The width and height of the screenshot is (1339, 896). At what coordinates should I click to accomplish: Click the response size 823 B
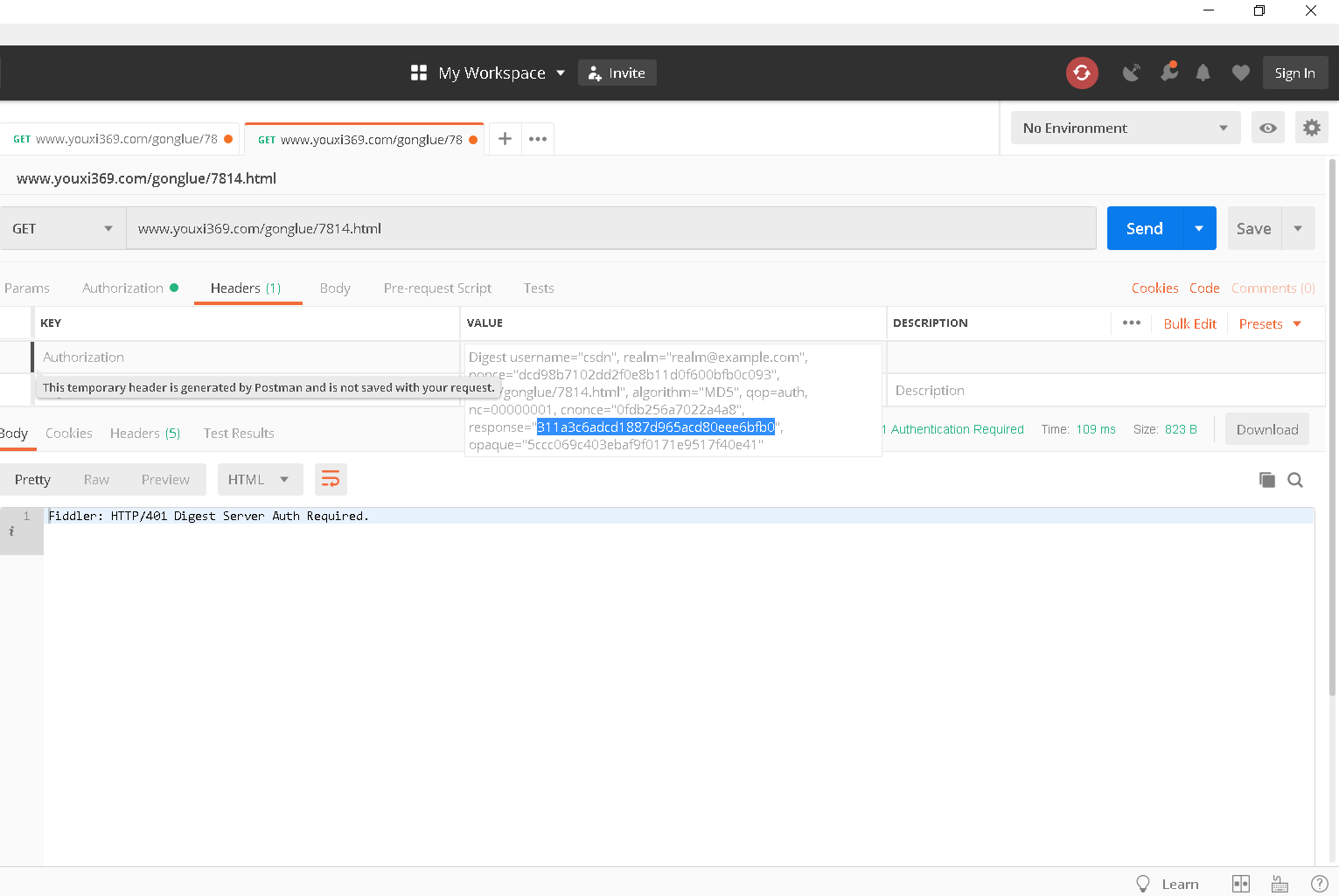pos(1181,429)
